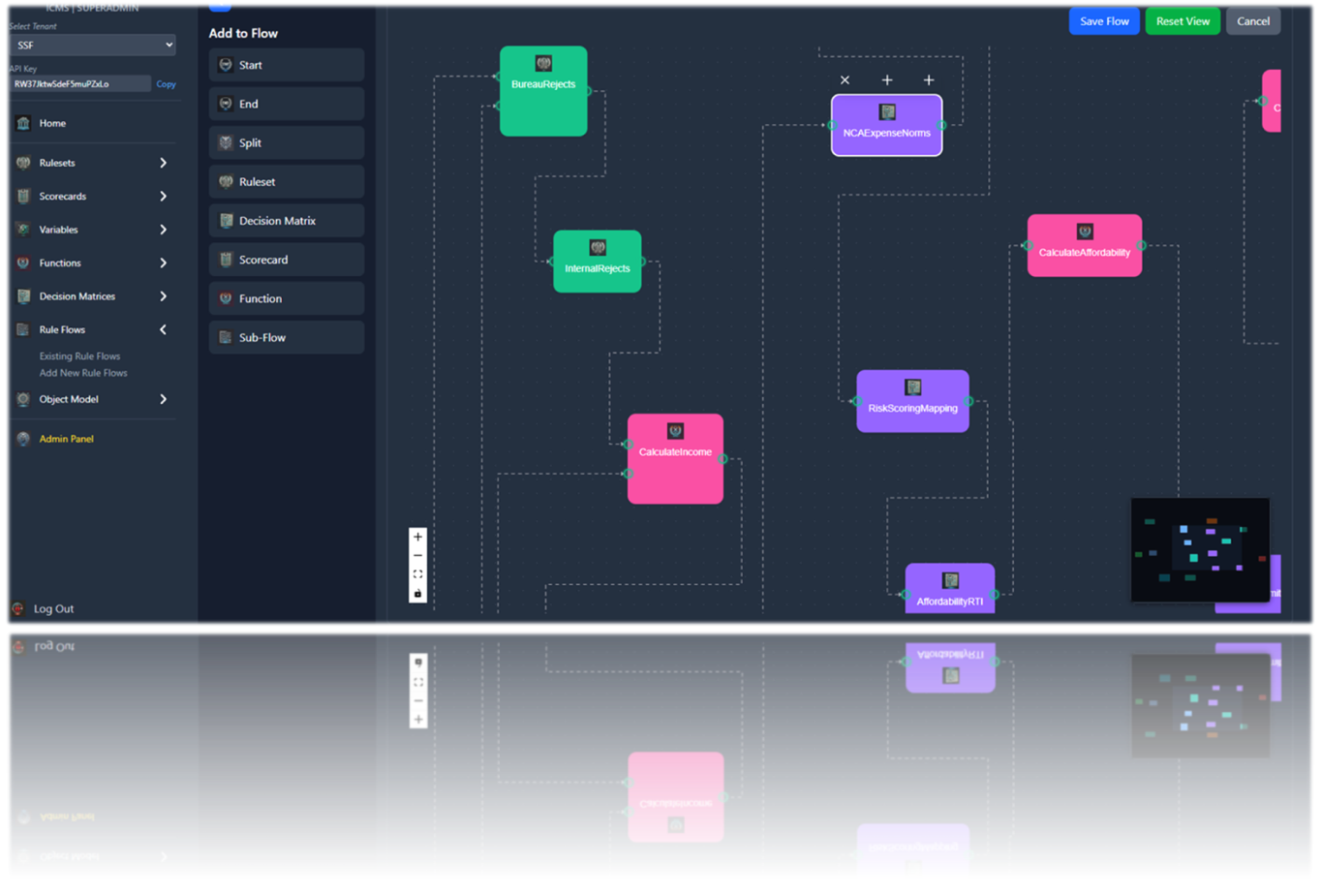
Task: Open Add New Rule Flows item
Action: pos(83,373)
